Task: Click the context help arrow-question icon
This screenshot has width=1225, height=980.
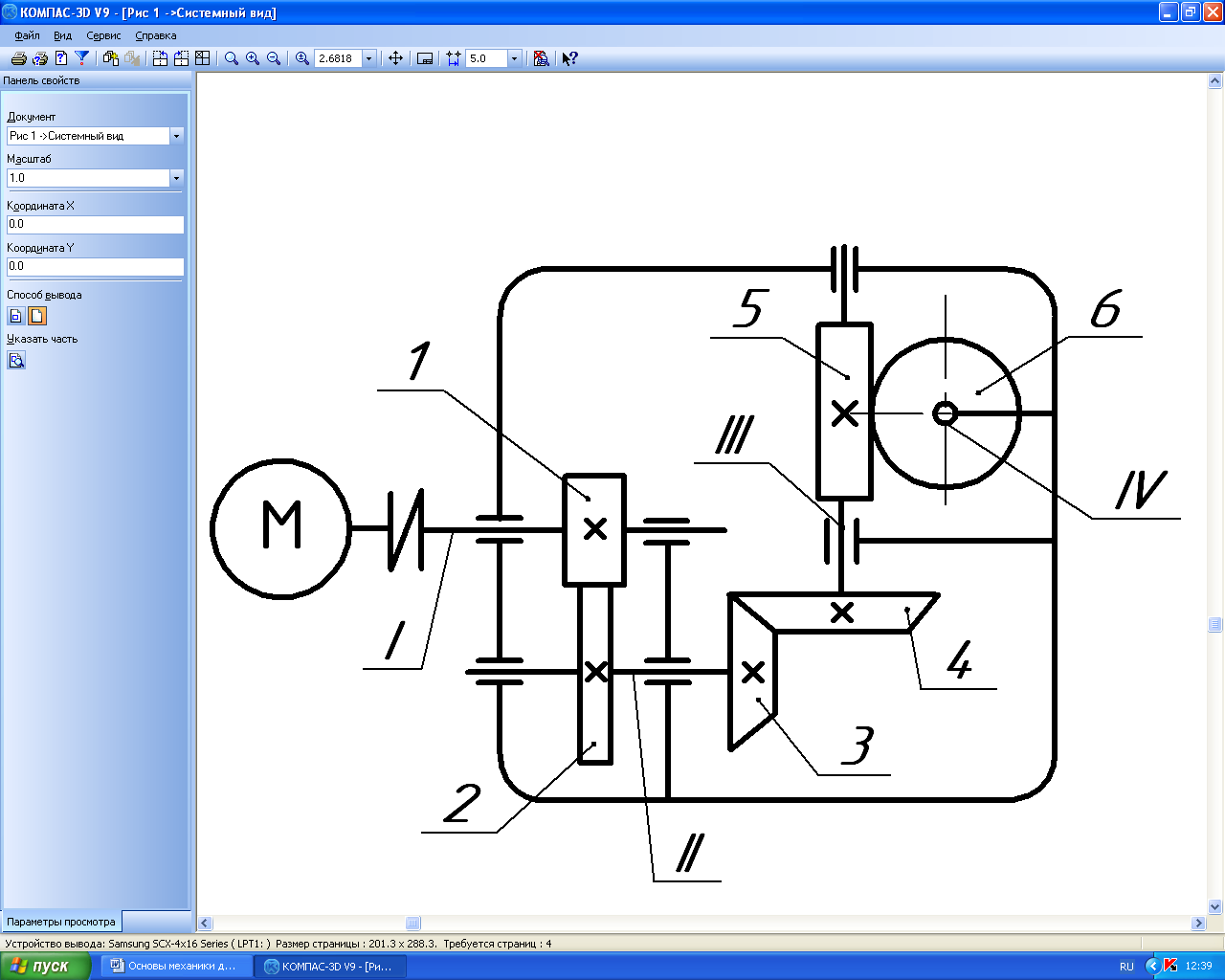Action: pyautogui.click(x=570, y=58)
